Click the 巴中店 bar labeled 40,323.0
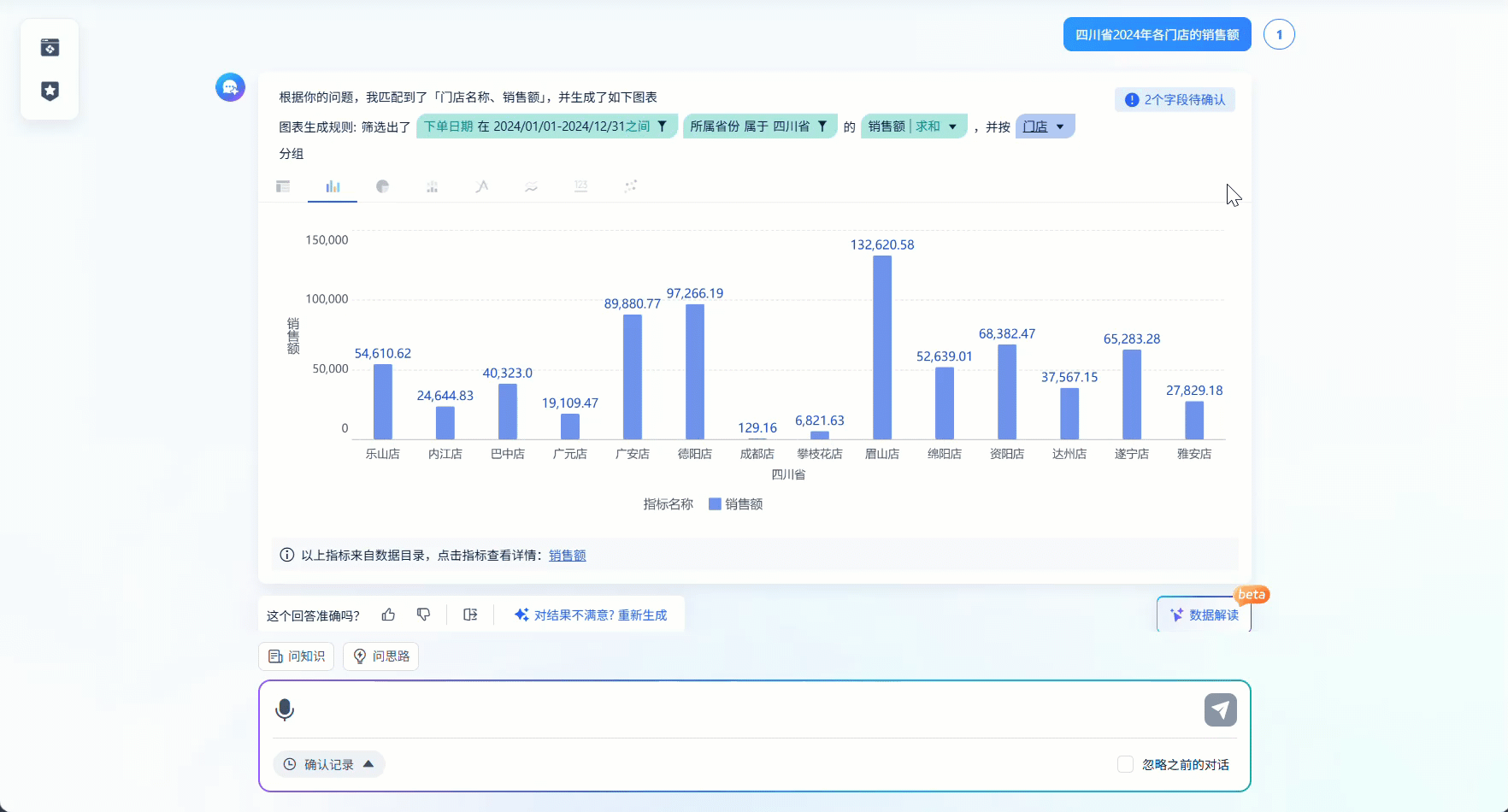The image size is (1508, 812). click(x=508, y=411)
